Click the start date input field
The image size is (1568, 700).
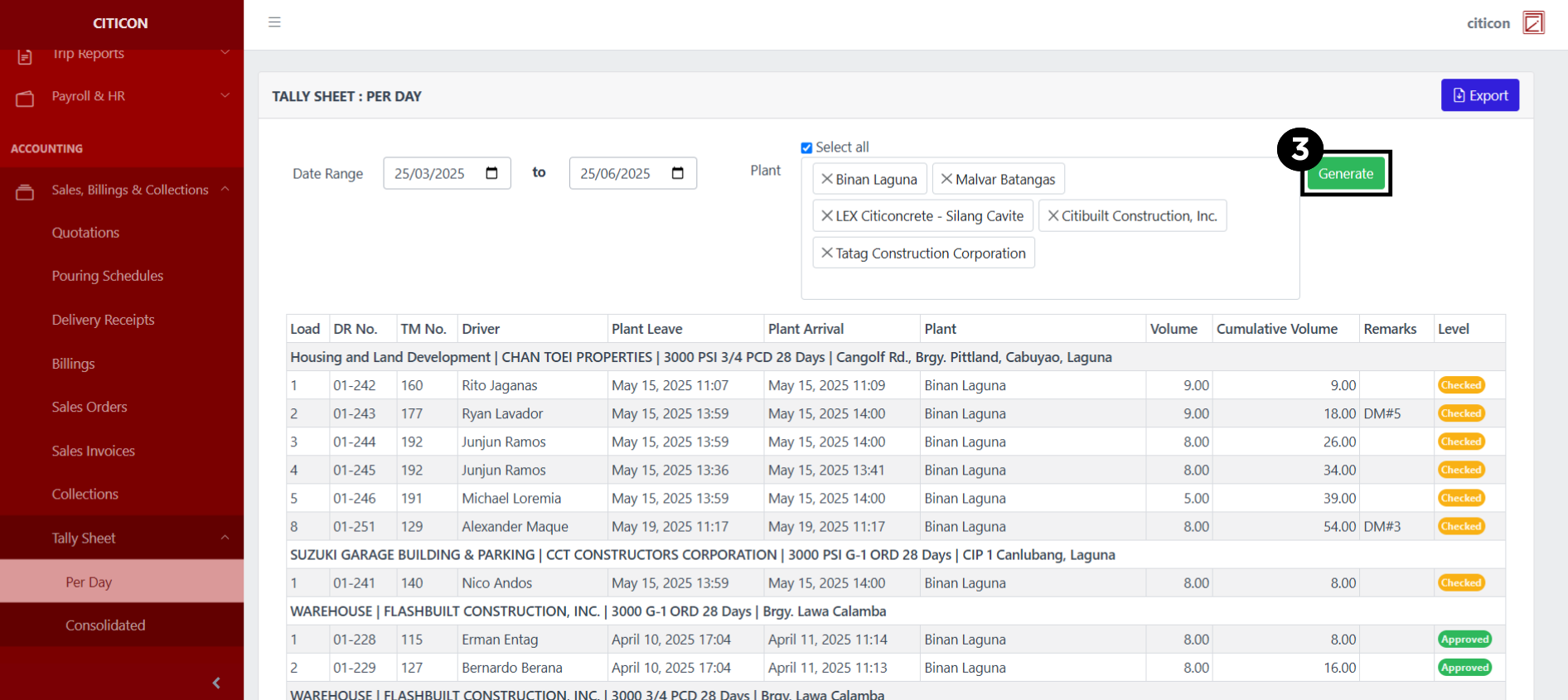(x=431, y=173)
